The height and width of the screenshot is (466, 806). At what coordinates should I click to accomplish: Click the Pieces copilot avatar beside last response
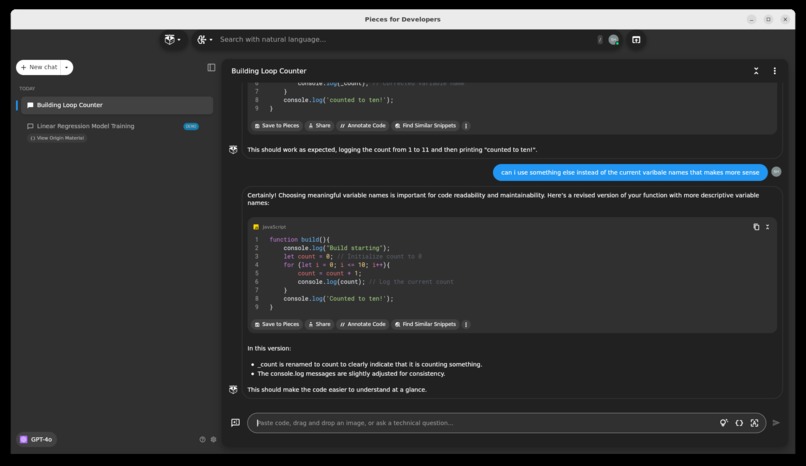coord(233,389)
